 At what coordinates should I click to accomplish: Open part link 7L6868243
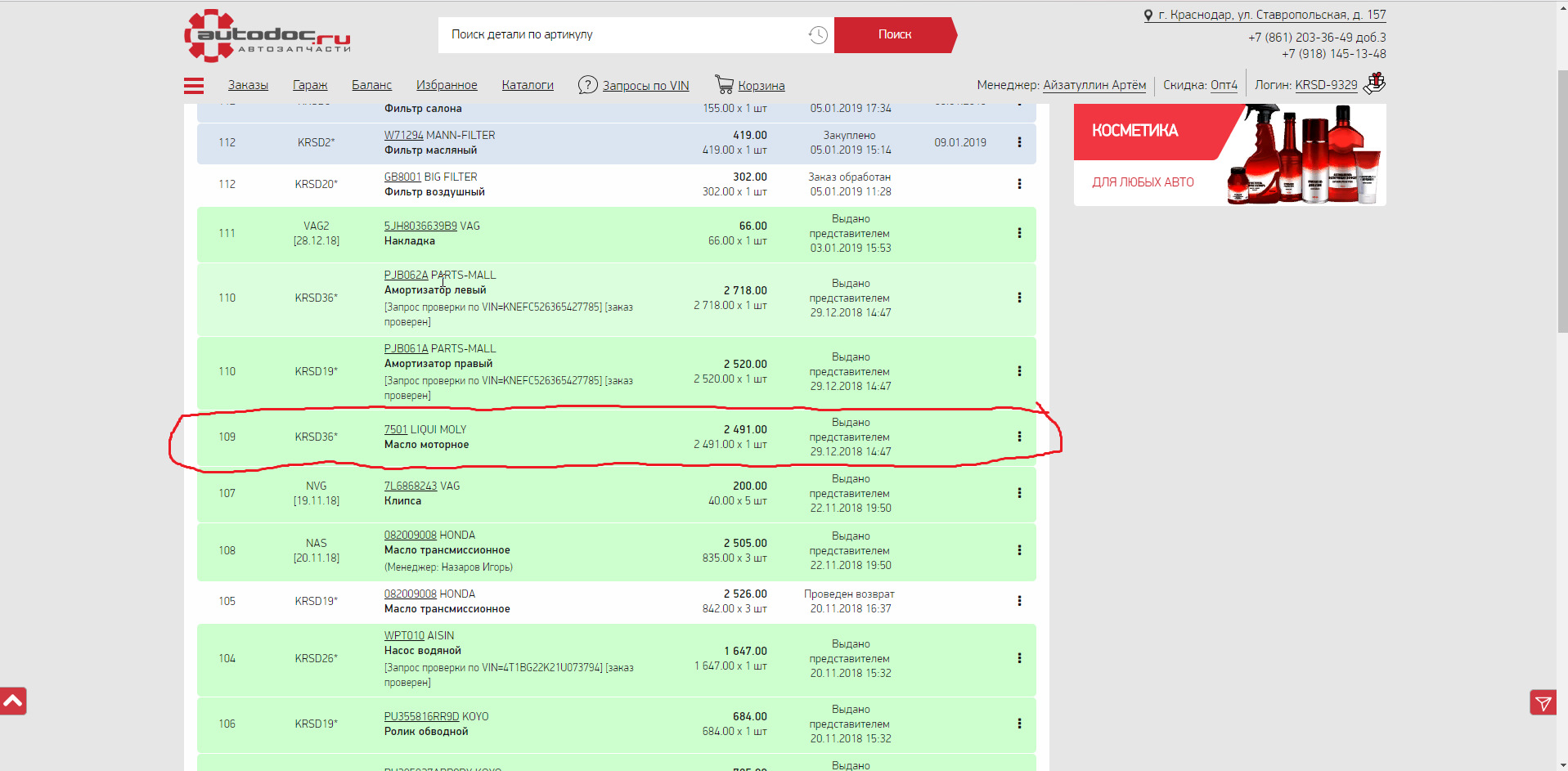click(x=411, y=486)
